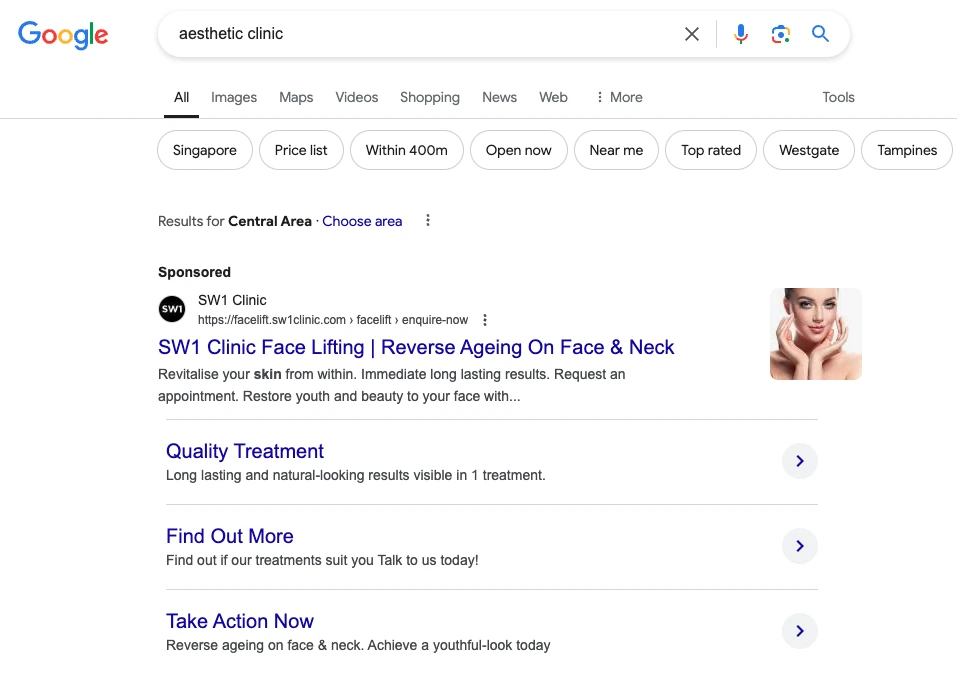Viewport: 957px width, 673px height.
Task: Start voice search with microphone icon
Action: [741, 34]
